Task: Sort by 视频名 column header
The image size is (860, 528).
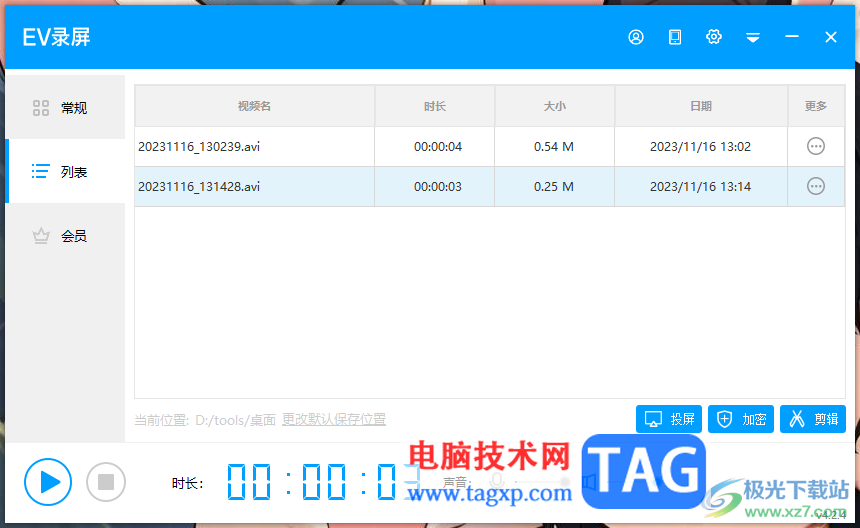Action: (254, 106)
